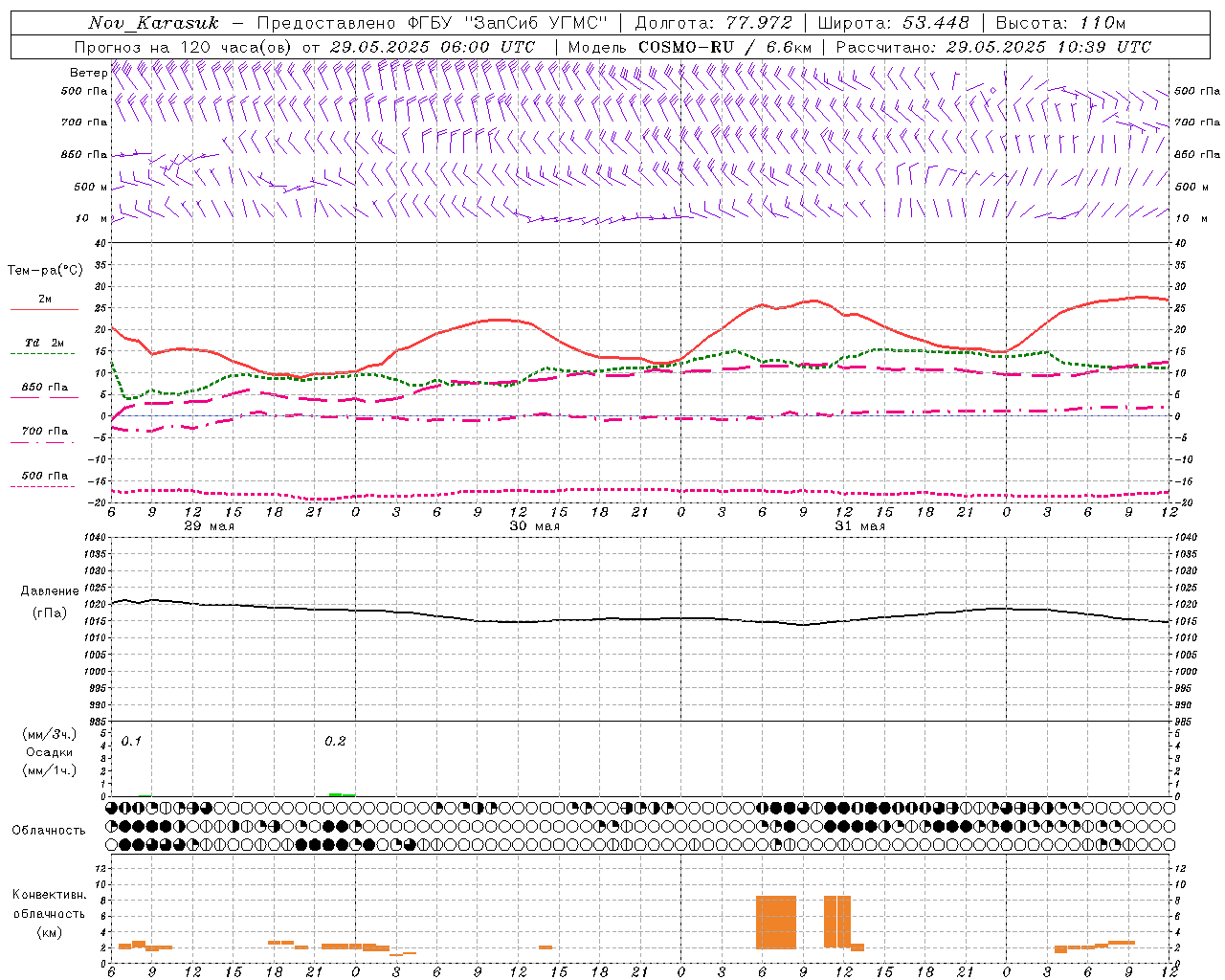
Task: Click the green precipitation bar below 0.2
Action: (342, 794)
